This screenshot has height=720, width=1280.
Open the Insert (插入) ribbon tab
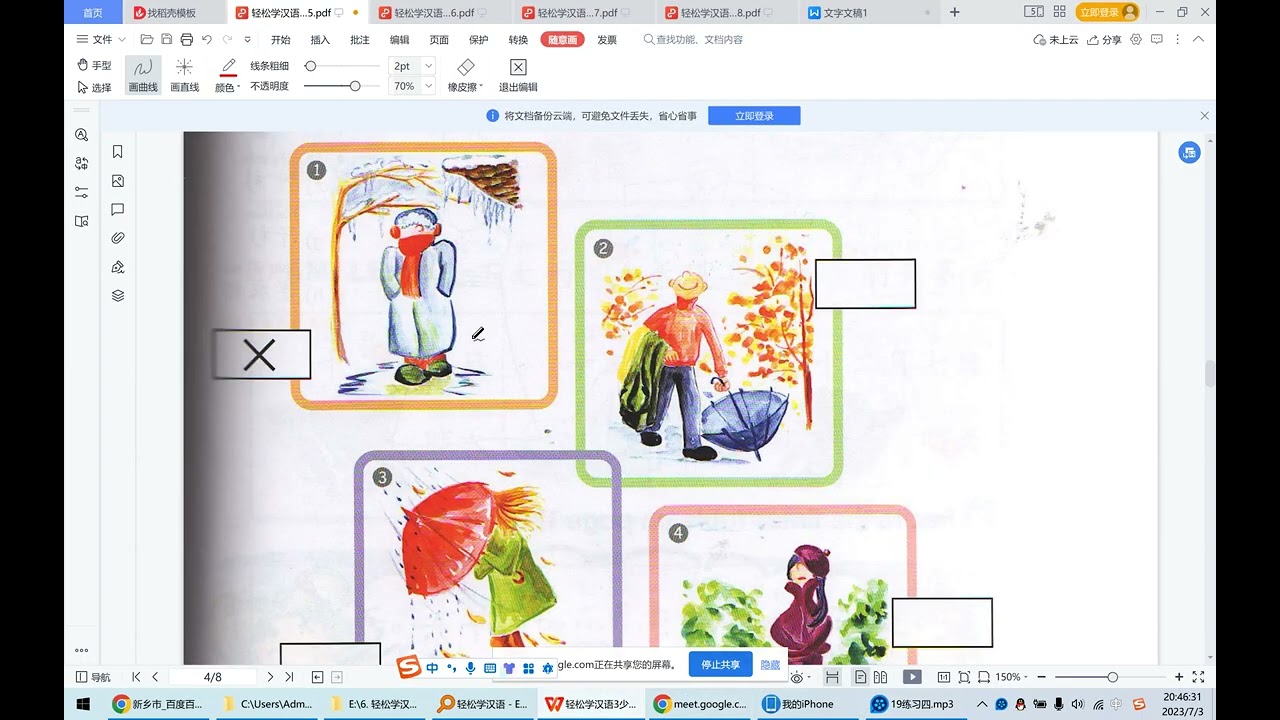click(320, 40)
